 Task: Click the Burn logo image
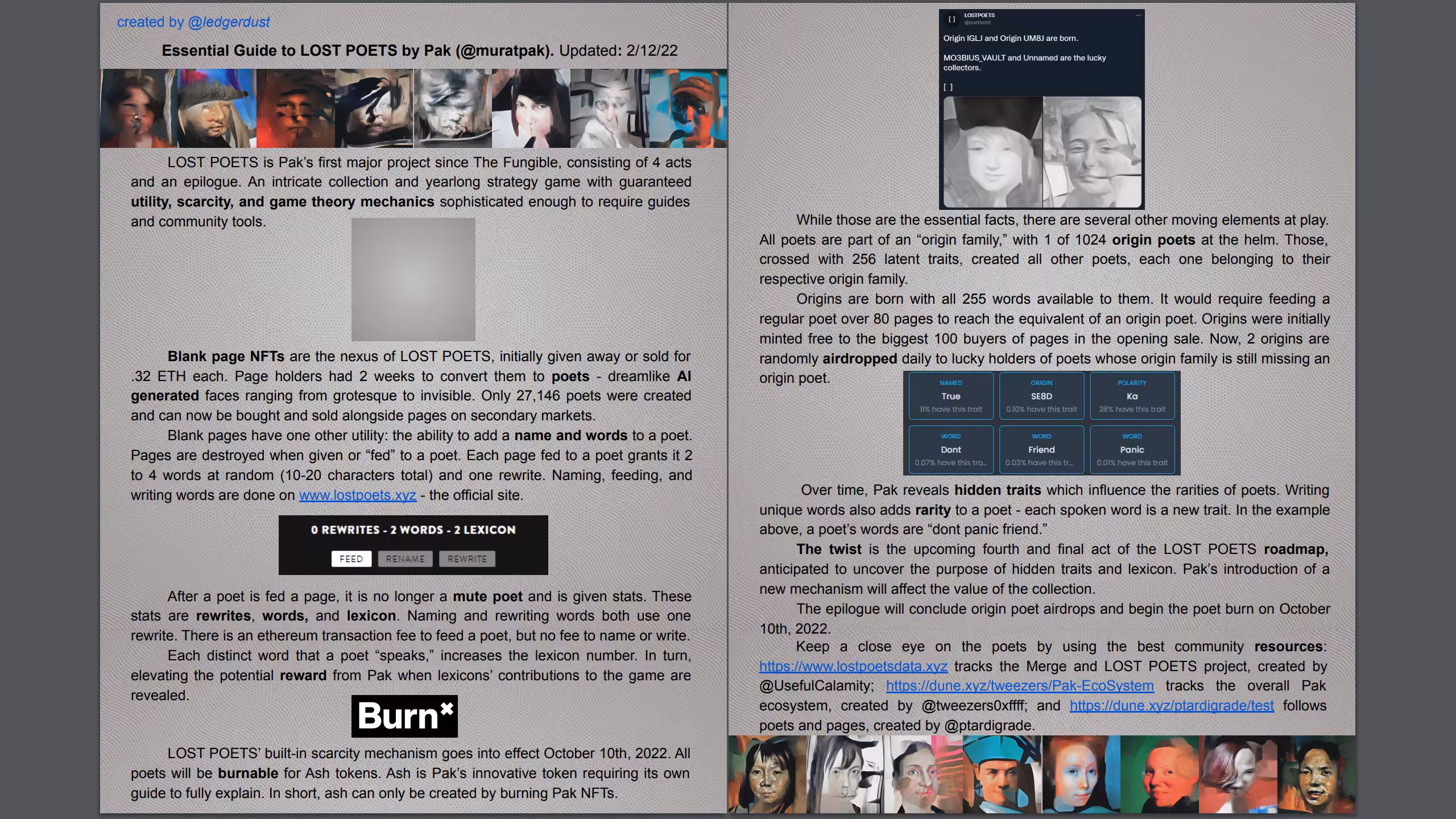[x=404, y=716]
